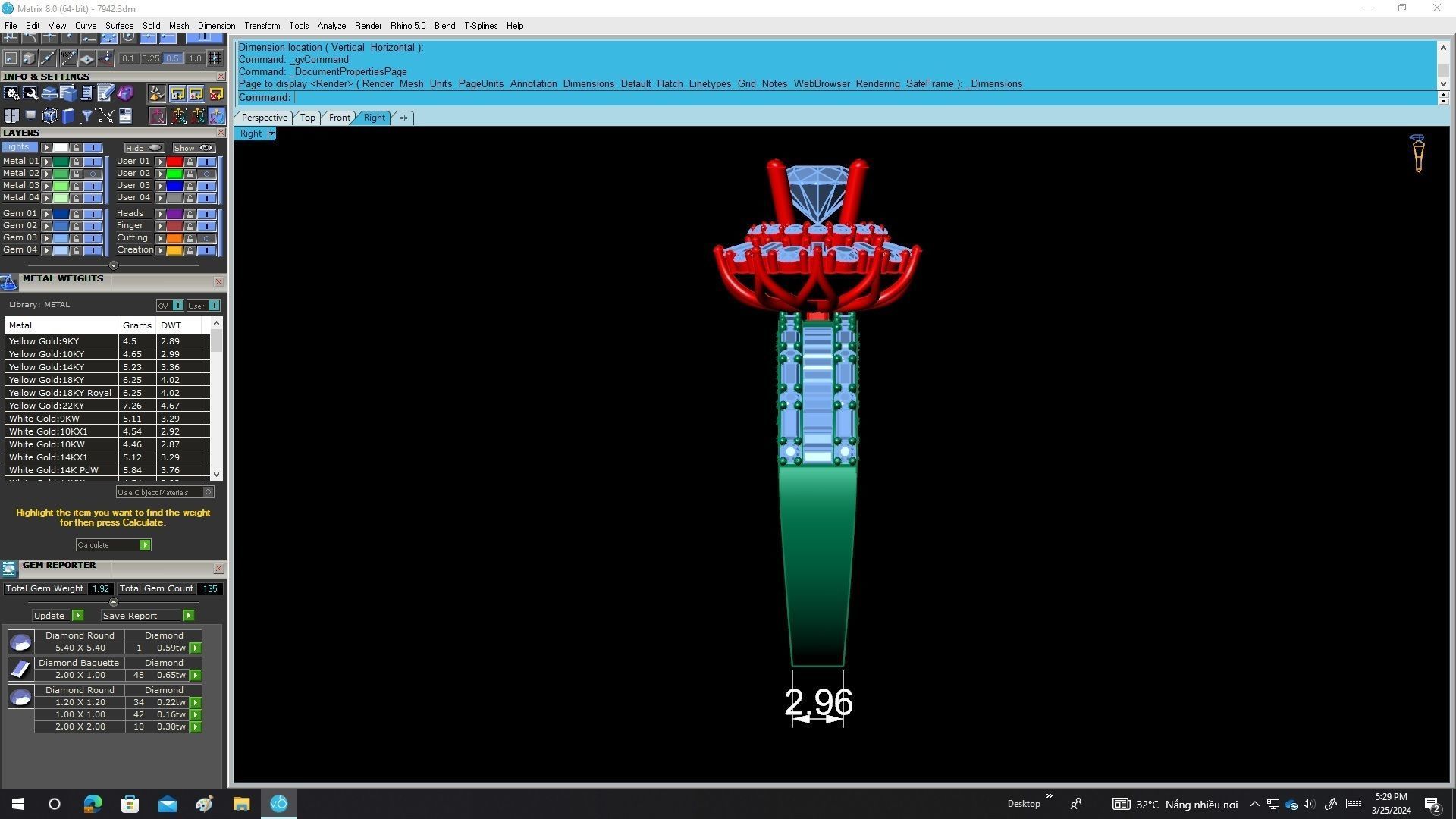The height and width of the screenshot is (819, 1456).
Task: Open the Dimension menu
Action: [216, 26]
